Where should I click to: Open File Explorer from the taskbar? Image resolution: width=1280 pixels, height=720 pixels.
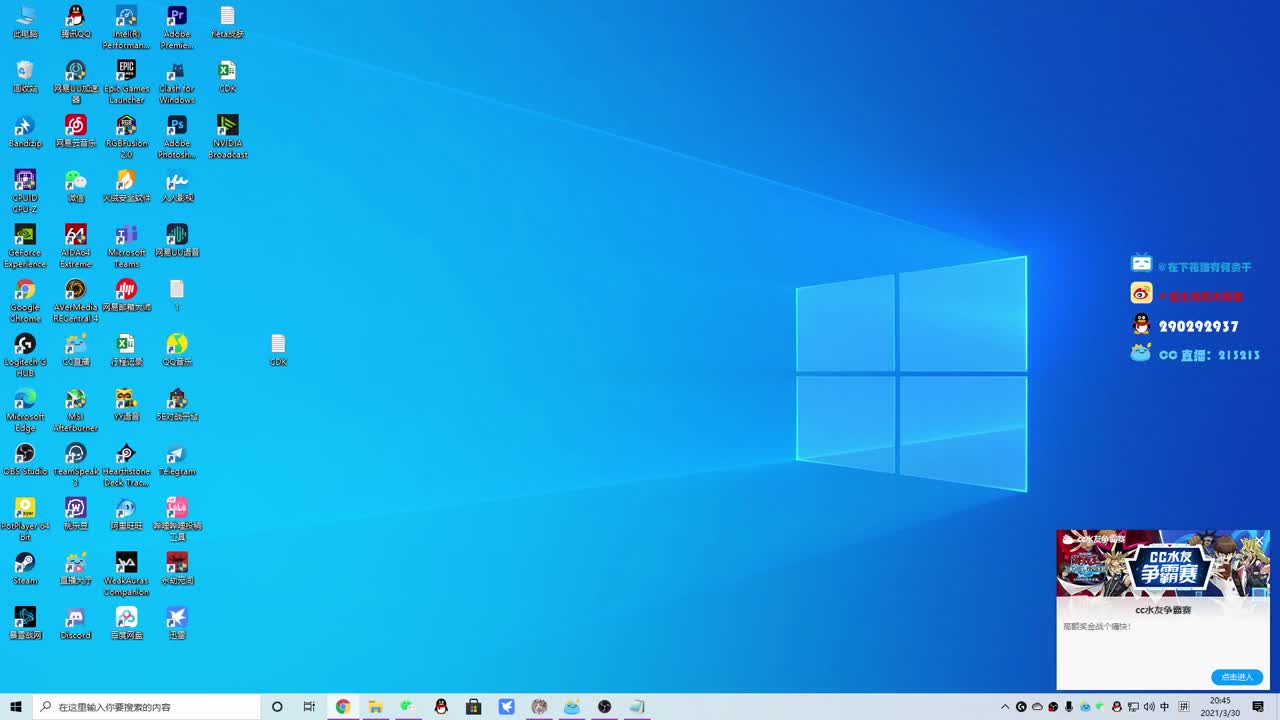pyautogui.click(x=376, y=707)
